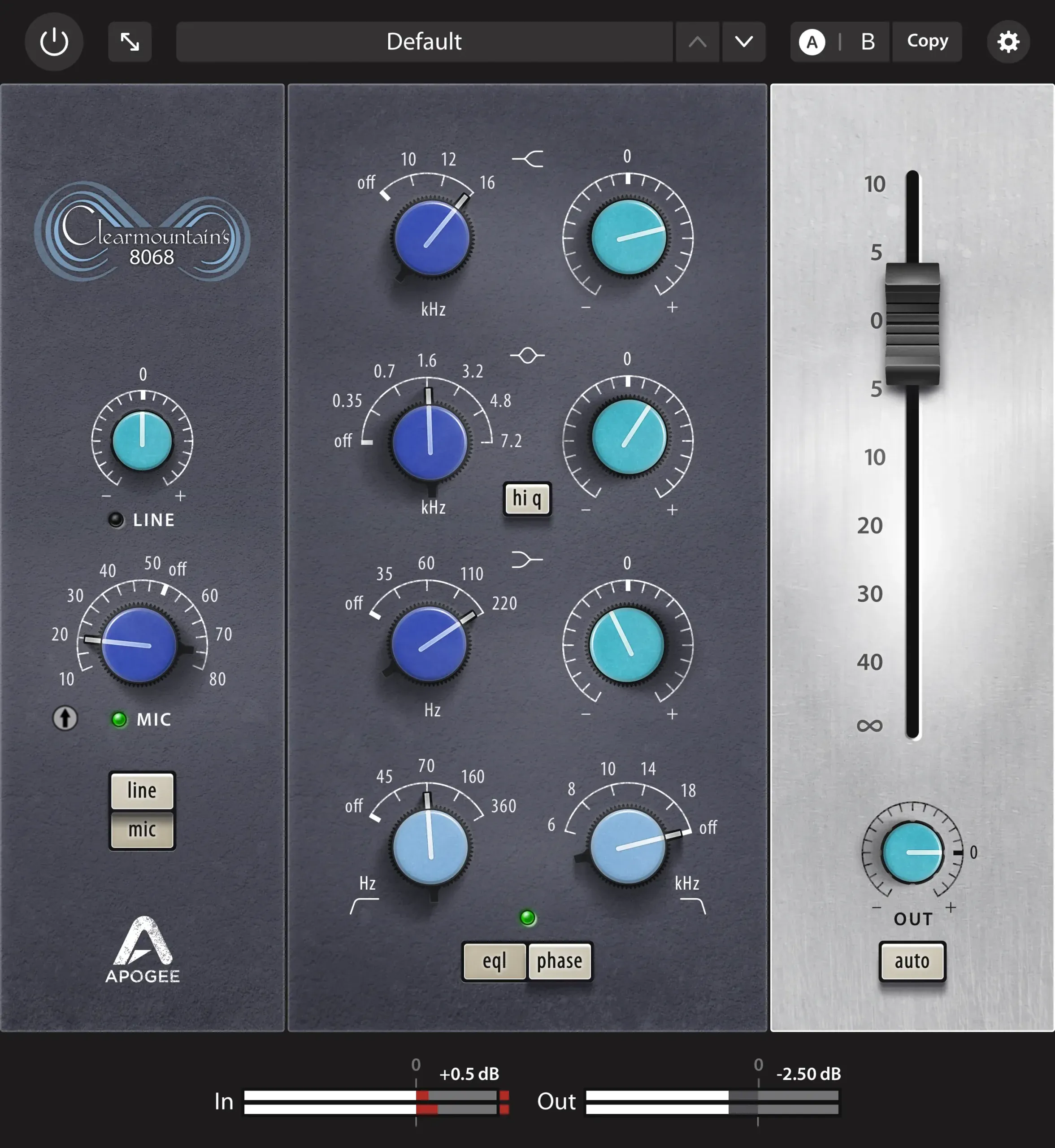Click the Copy button
Viewport: 1055px width, 1148px height.
[x=927, y=41]
